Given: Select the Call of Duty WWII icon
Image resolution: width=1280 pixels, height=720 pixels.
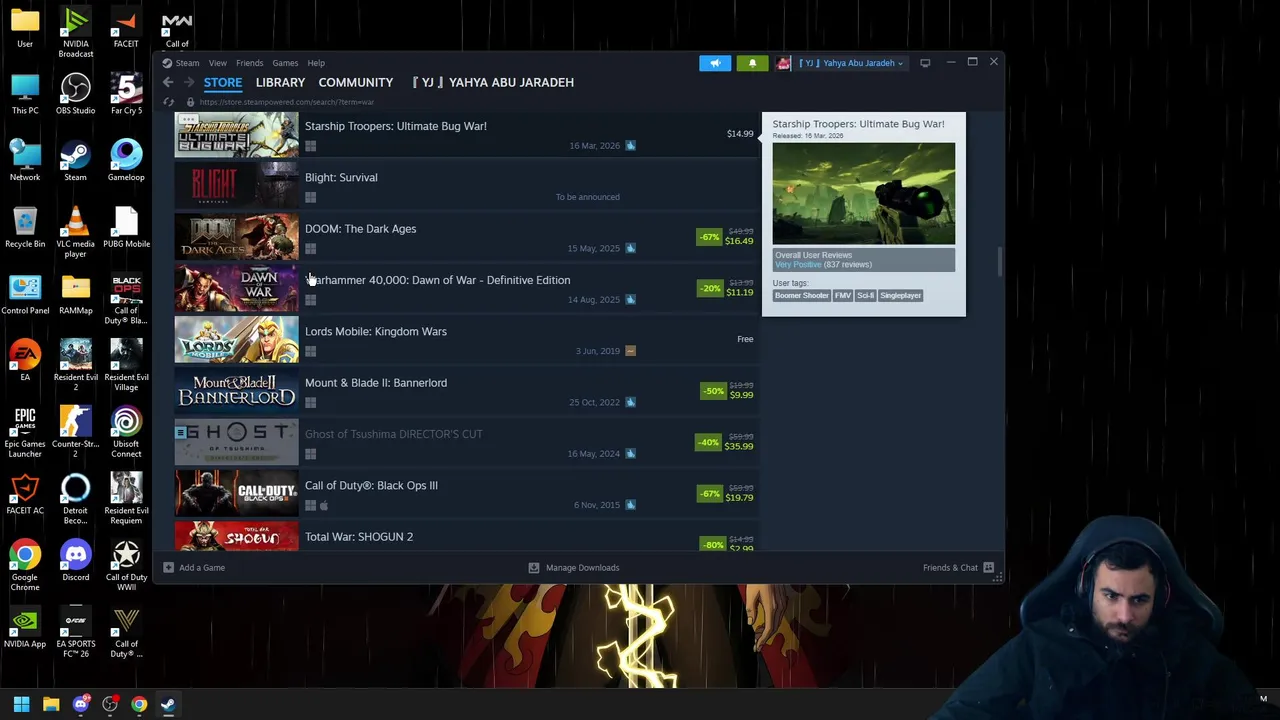Looking at the screenshot, I should coord(126,565).
